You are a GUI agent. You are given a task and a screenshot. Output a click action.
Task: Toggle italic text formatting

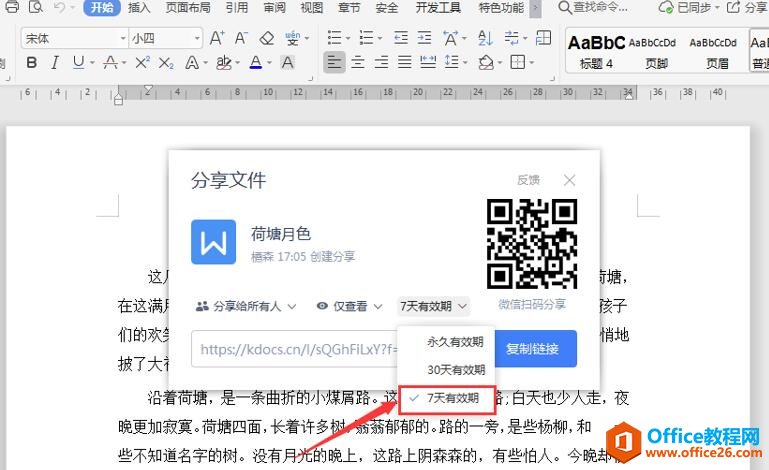pos(55,63)
